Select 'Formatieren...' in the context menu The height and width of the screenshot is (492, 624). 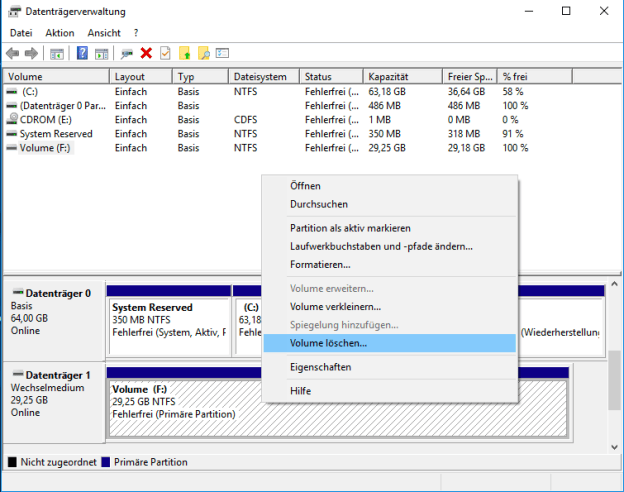tap(320, 265)
